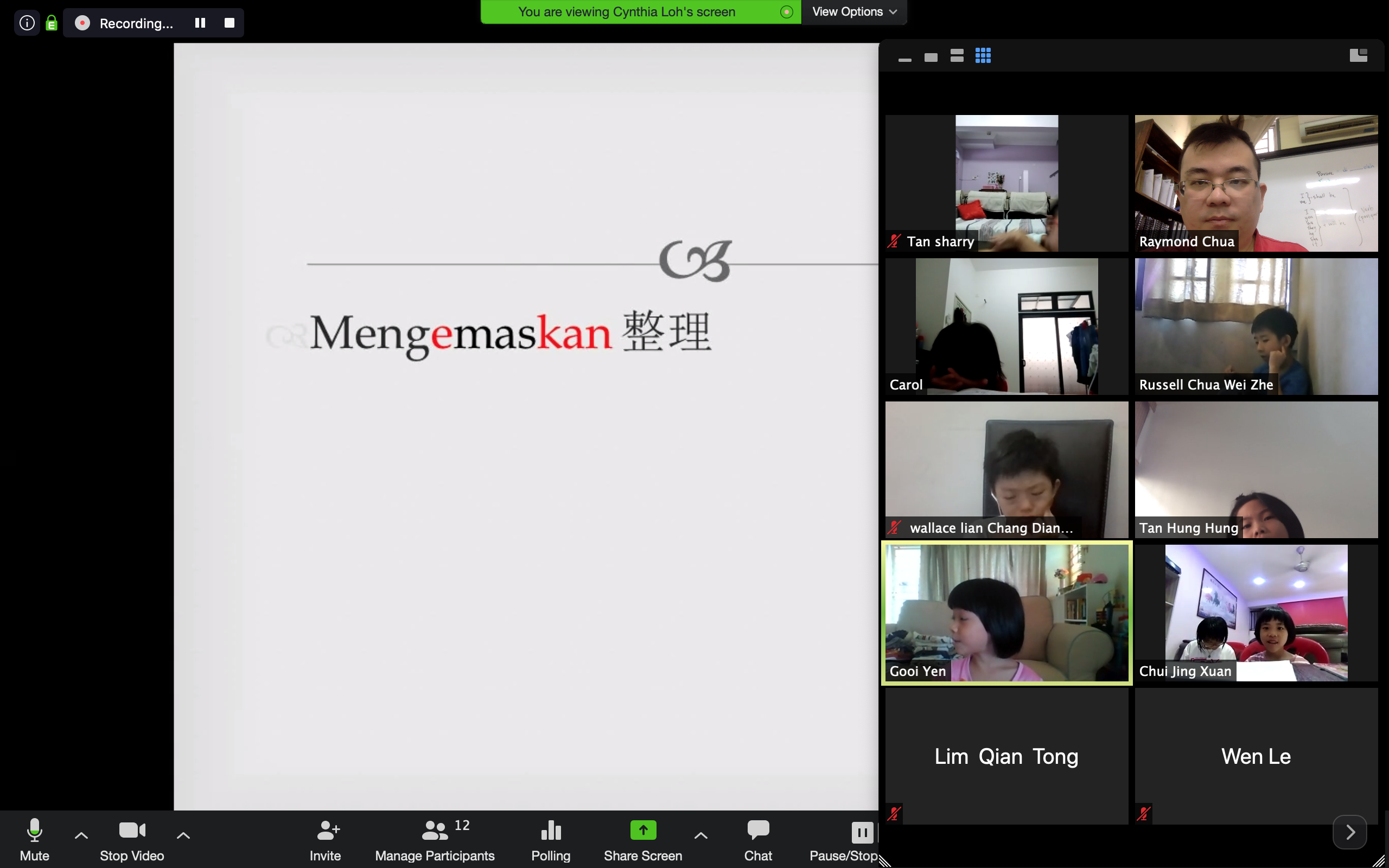This screenshot has width=1389, height=868.
Task: Switch to the thumbnail strip view
Action: point(957,56)
